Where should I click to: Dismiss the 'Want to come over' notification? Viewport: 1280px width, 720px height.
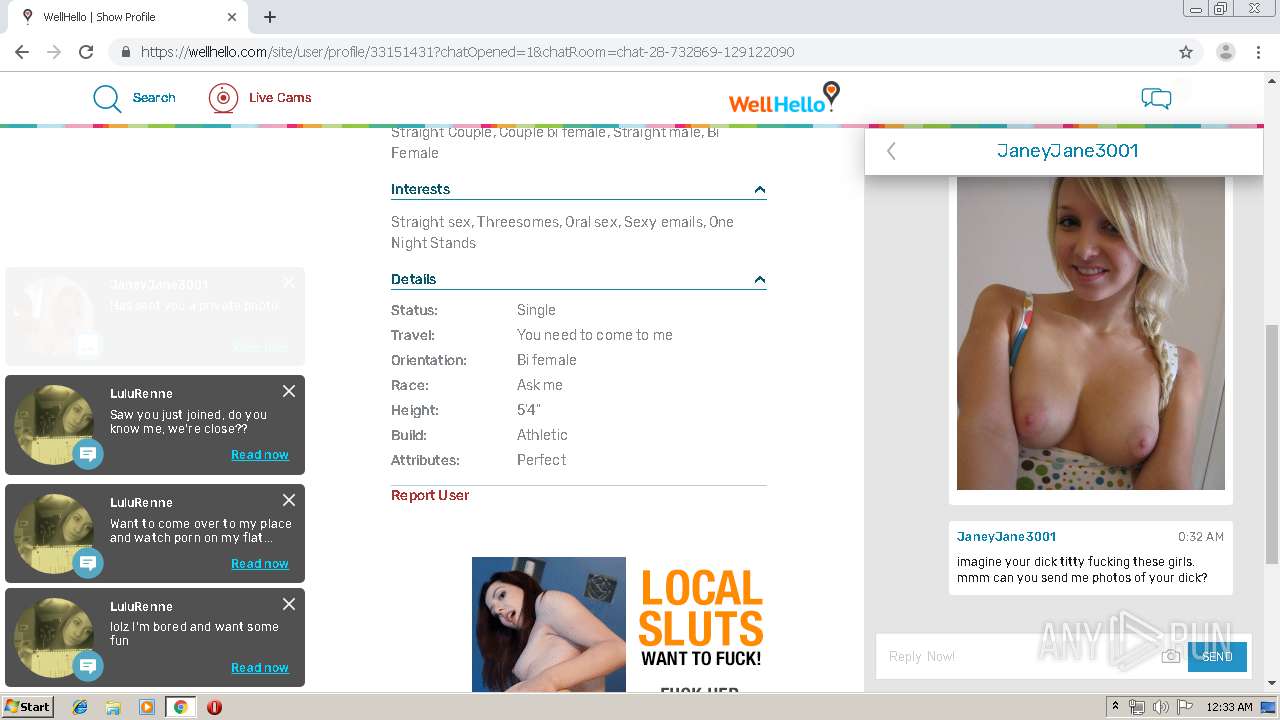[289, 500]
